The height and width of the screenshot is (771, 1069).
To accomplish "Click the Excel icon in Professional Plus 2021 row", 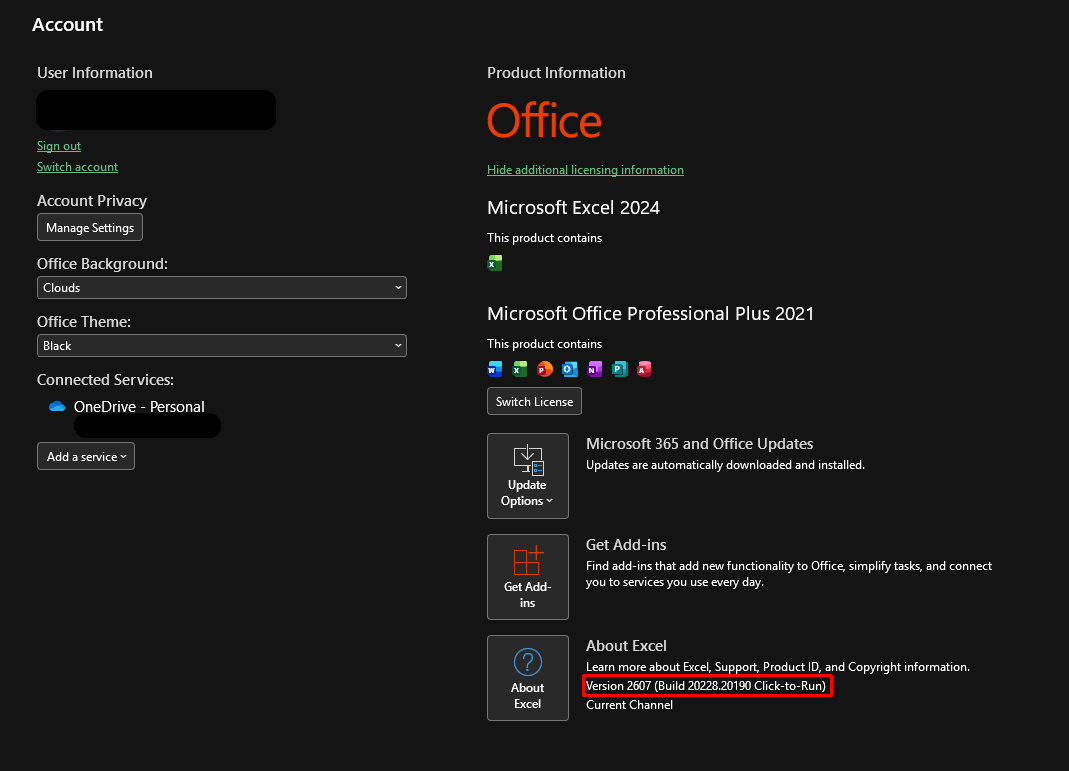I will (520, 369).
